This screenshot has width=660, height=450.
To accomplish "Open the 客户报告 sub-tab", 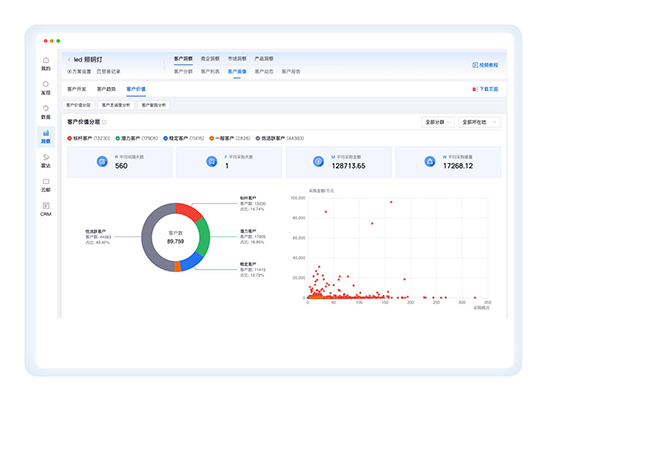I will point(291,72).
